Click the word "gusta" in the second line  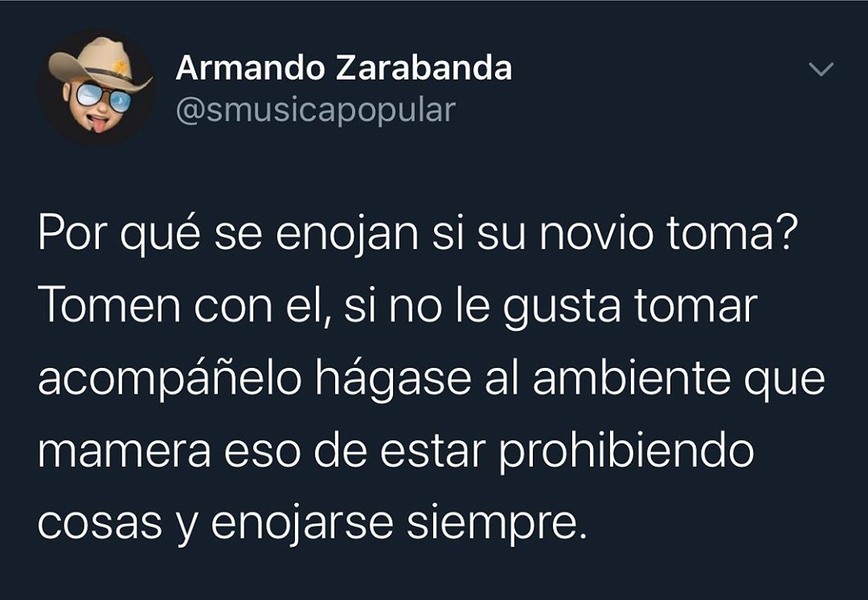[561, 308]
